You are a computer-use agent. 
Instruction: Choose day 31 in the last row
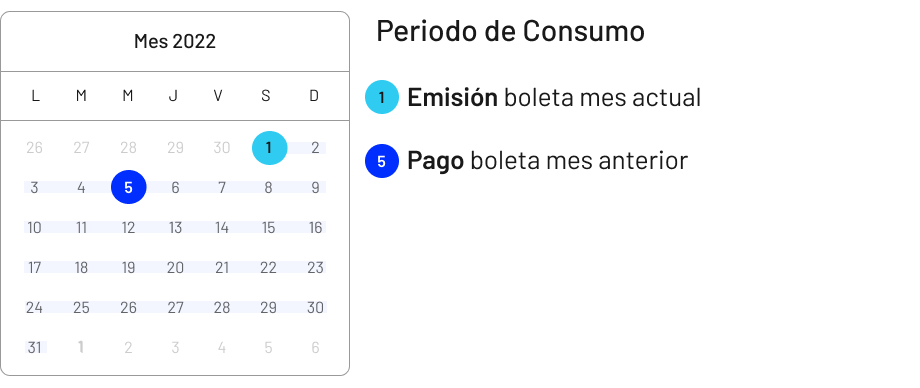pyautogui.click(x=35, y=347)
